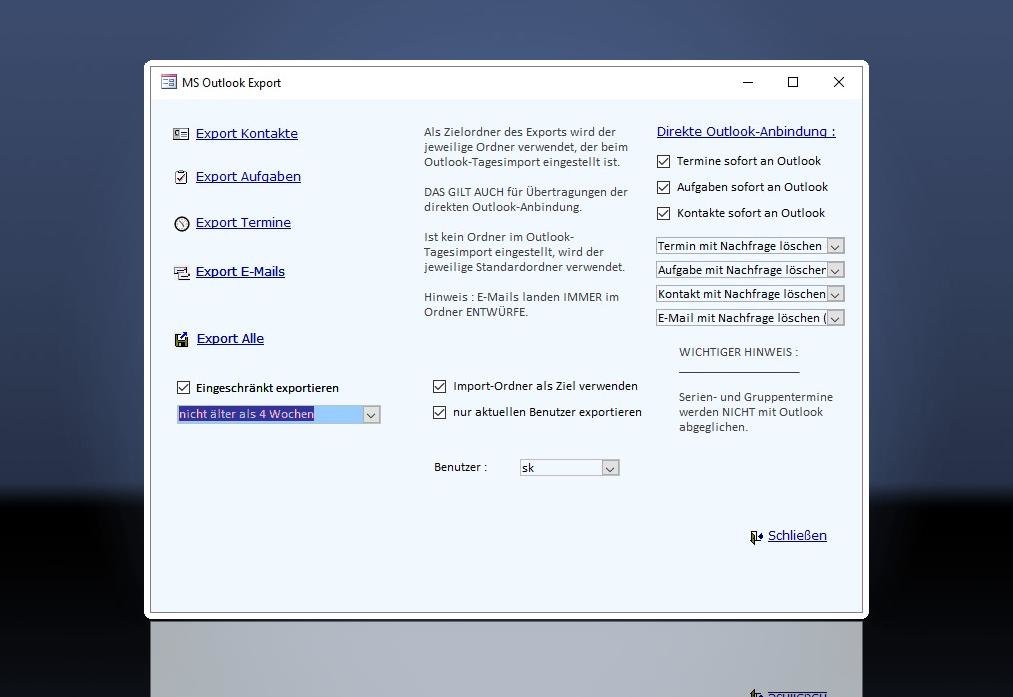Click the MS Outlook Export window title

tap(231, 83)
